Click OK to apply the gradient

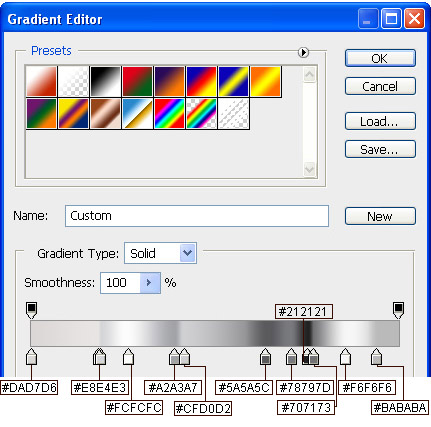tap(380, 58)
